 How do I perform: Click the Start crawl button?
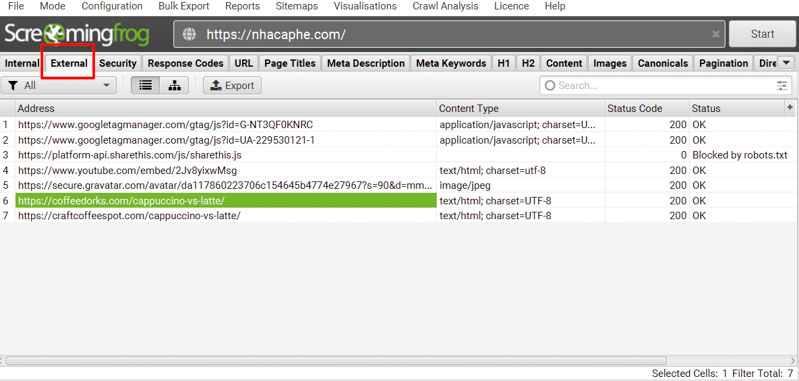(x=762, y=34)
